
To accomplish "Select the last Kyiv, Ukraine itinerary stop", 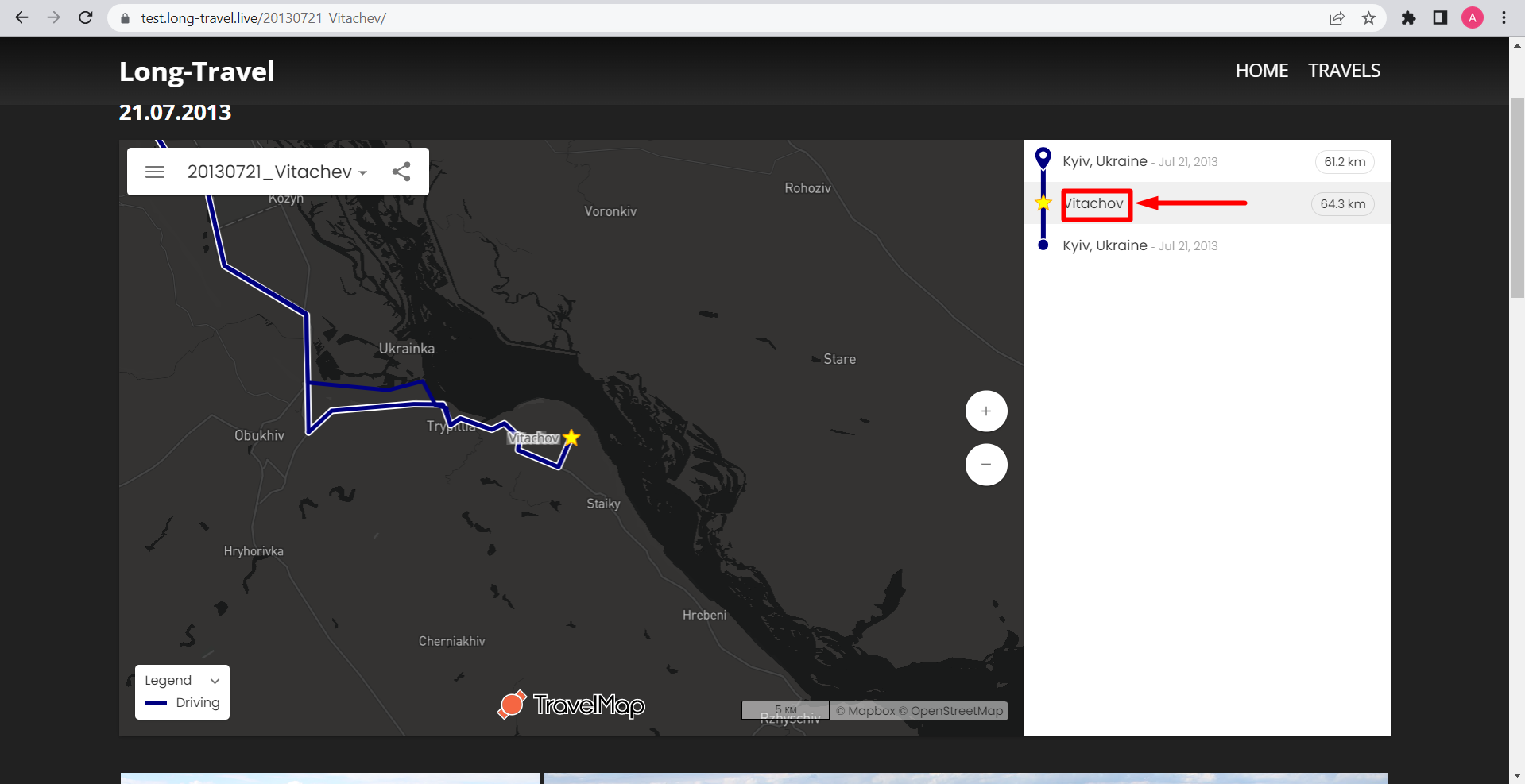I will point(1206,245).
